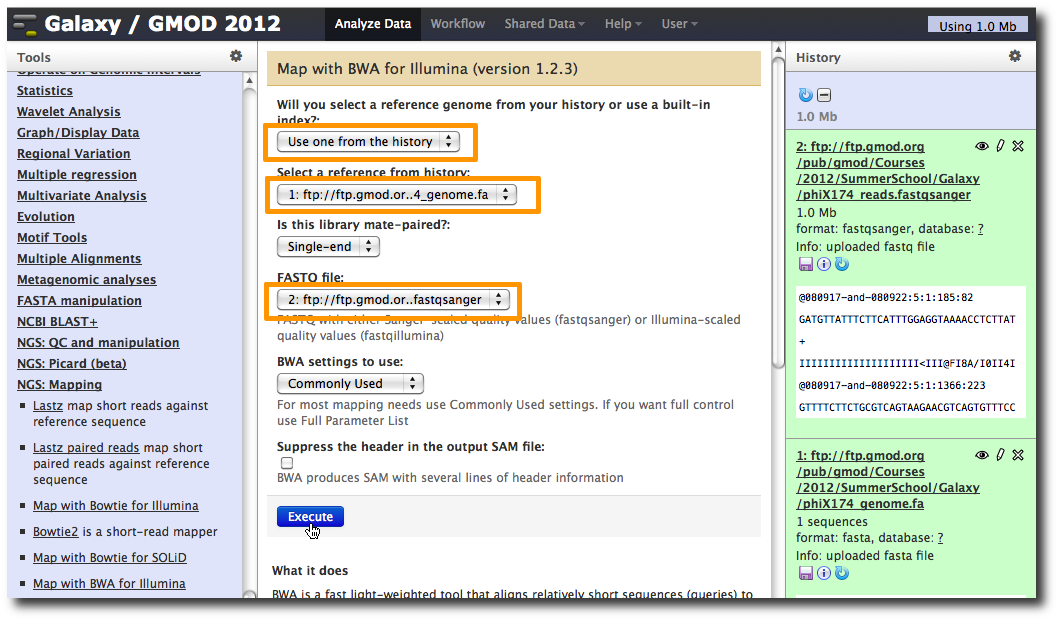The image size is (1059, 621).
Task: Open the Shared Data menu
Action: (544, 24)
